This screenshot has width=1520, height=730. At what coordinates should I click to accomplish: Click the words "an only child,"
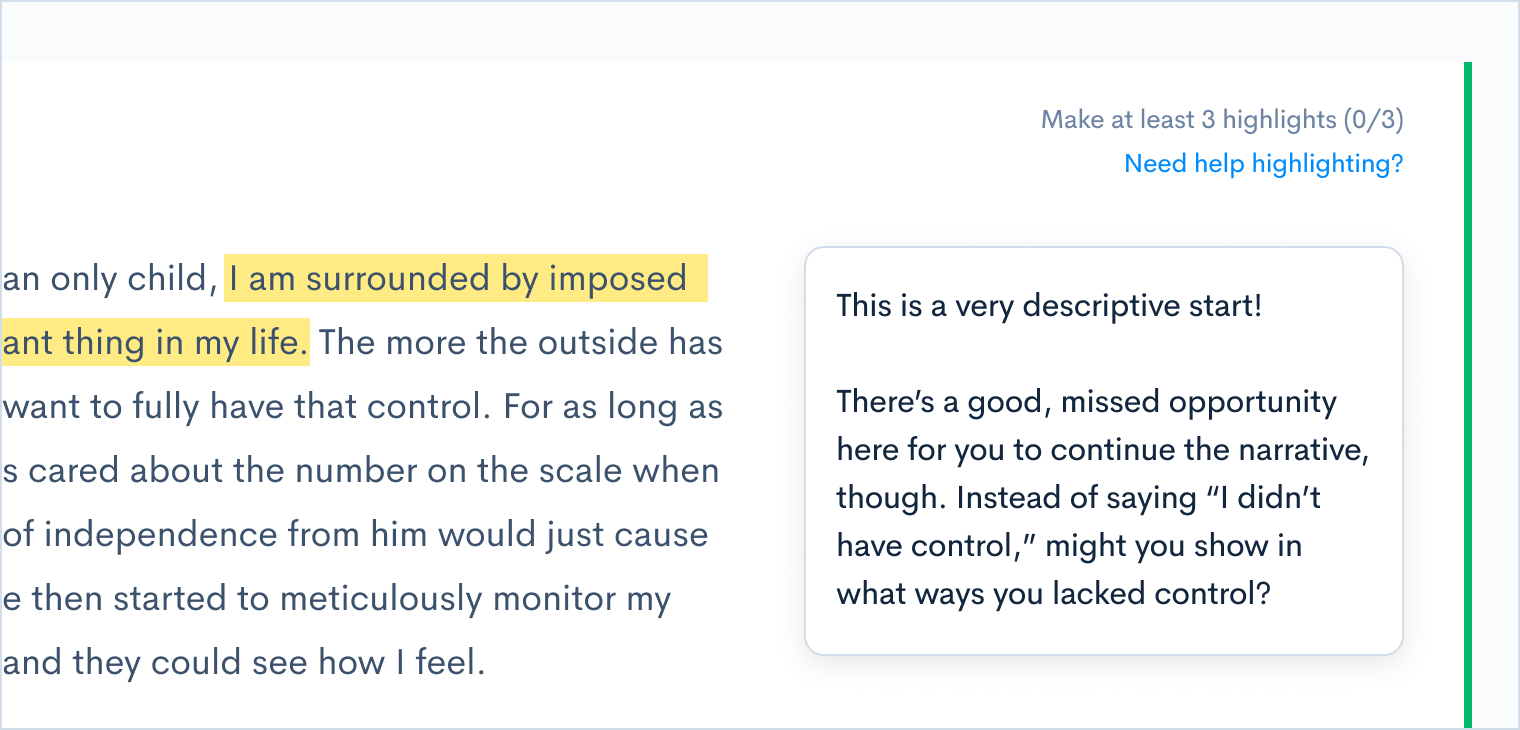[x=110, y=280]
